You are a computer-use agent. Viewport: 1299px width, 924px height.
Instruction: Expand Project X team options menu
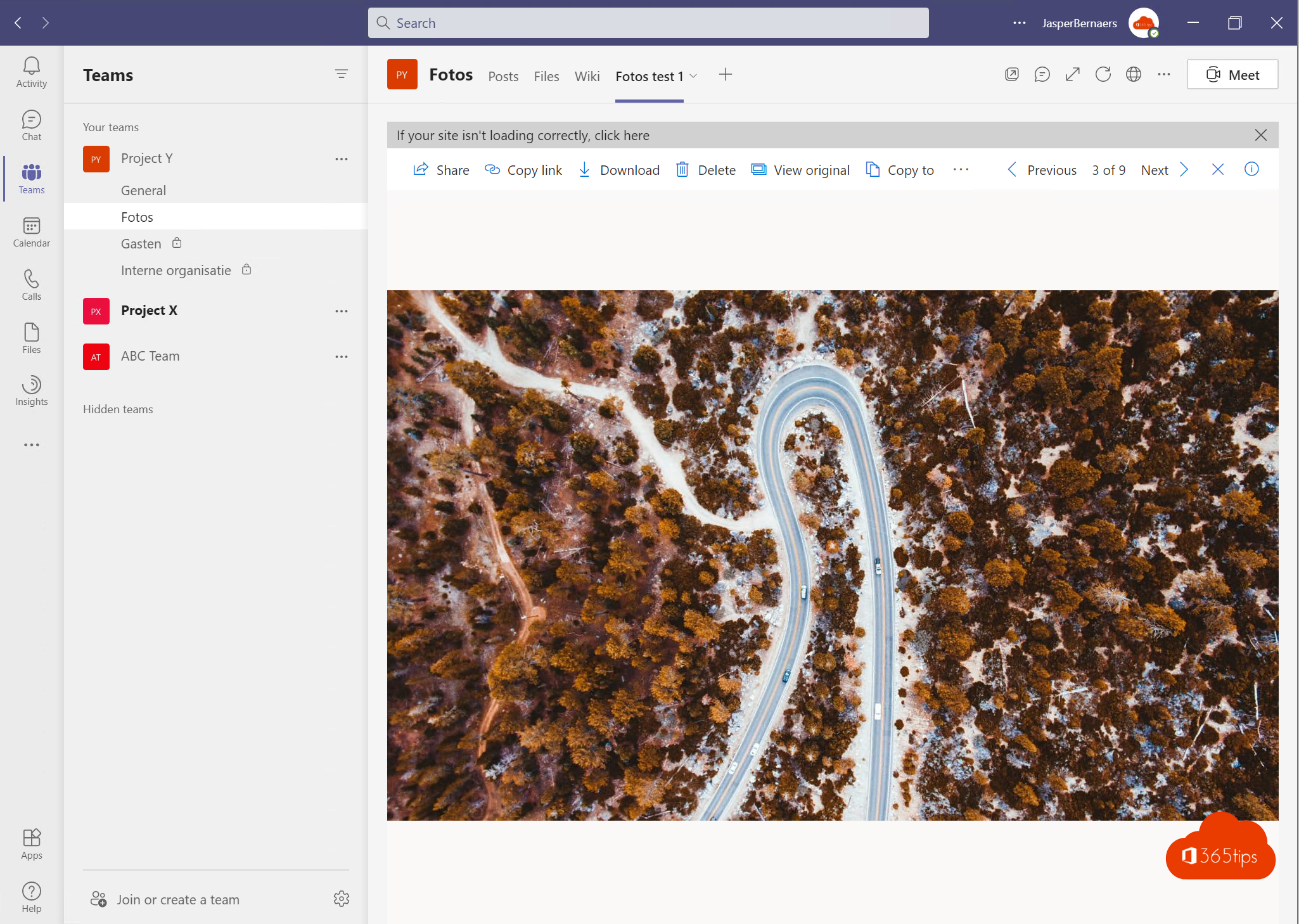pyautogui.click(x=341, y=310)
